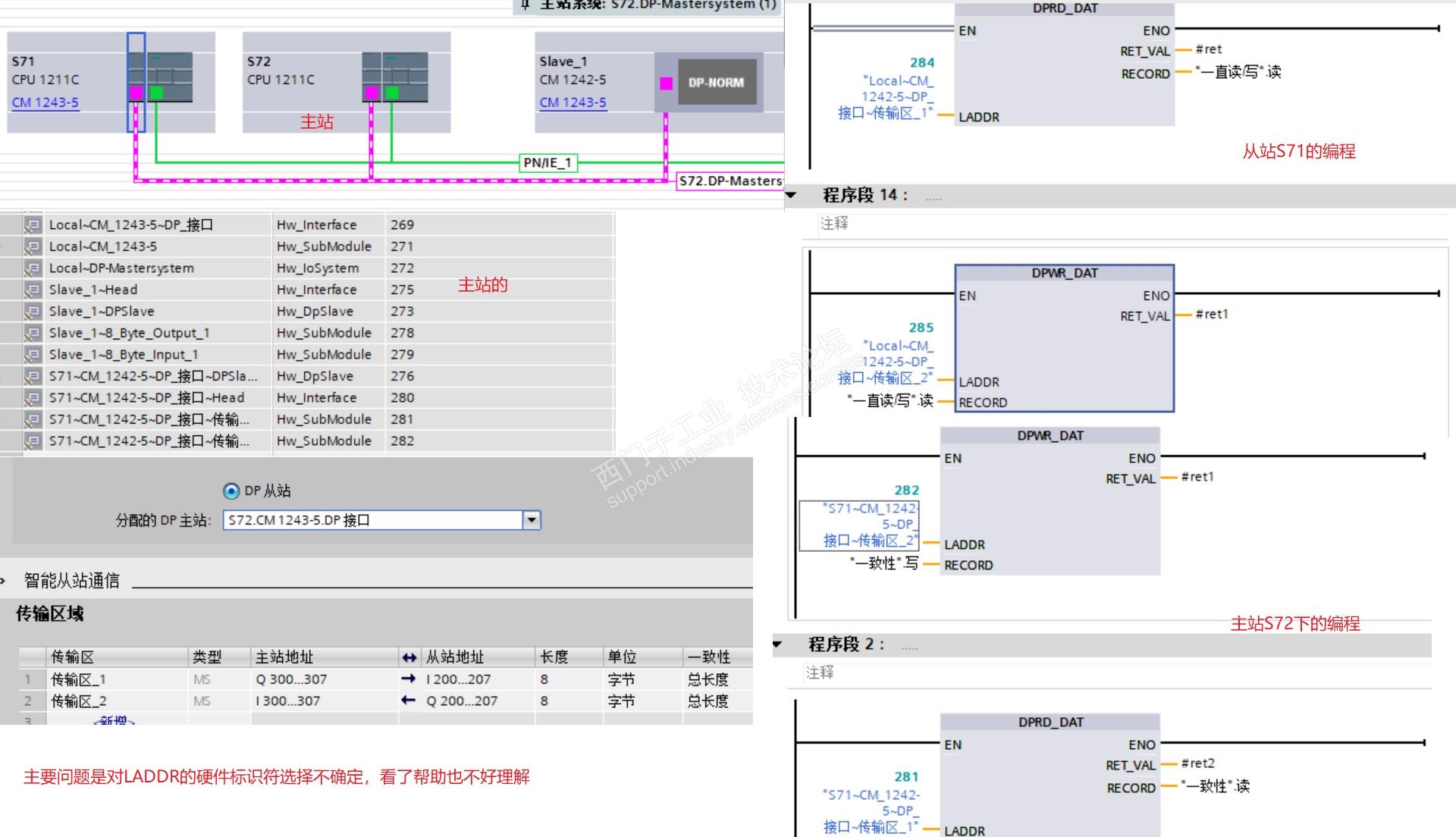Collapse 程序段 2 network

click(x=777, y=644)
